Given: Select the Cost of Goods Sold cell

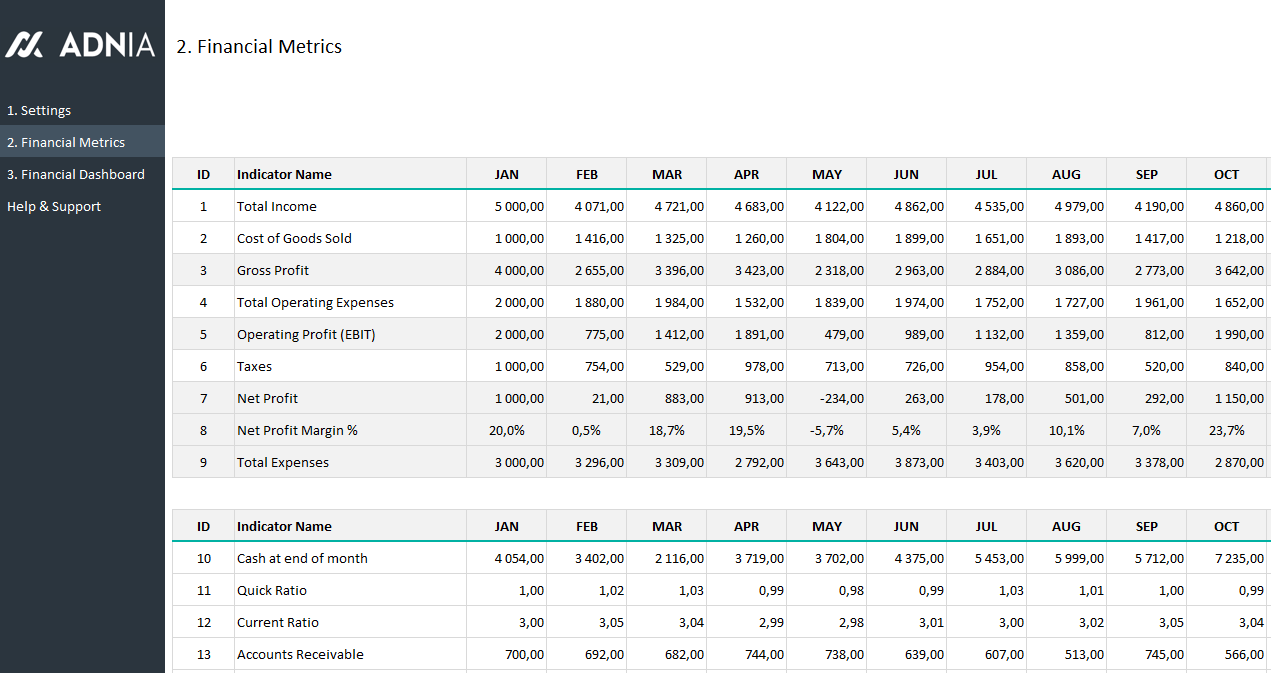Looking at the screenshot, I should point(294,239).
